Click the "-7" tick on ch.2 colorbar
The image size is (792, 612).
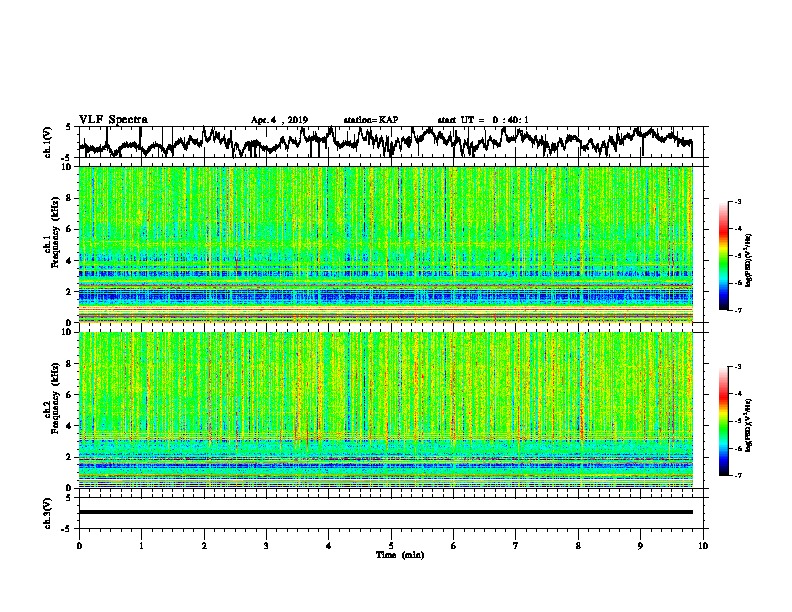(737, 475)
